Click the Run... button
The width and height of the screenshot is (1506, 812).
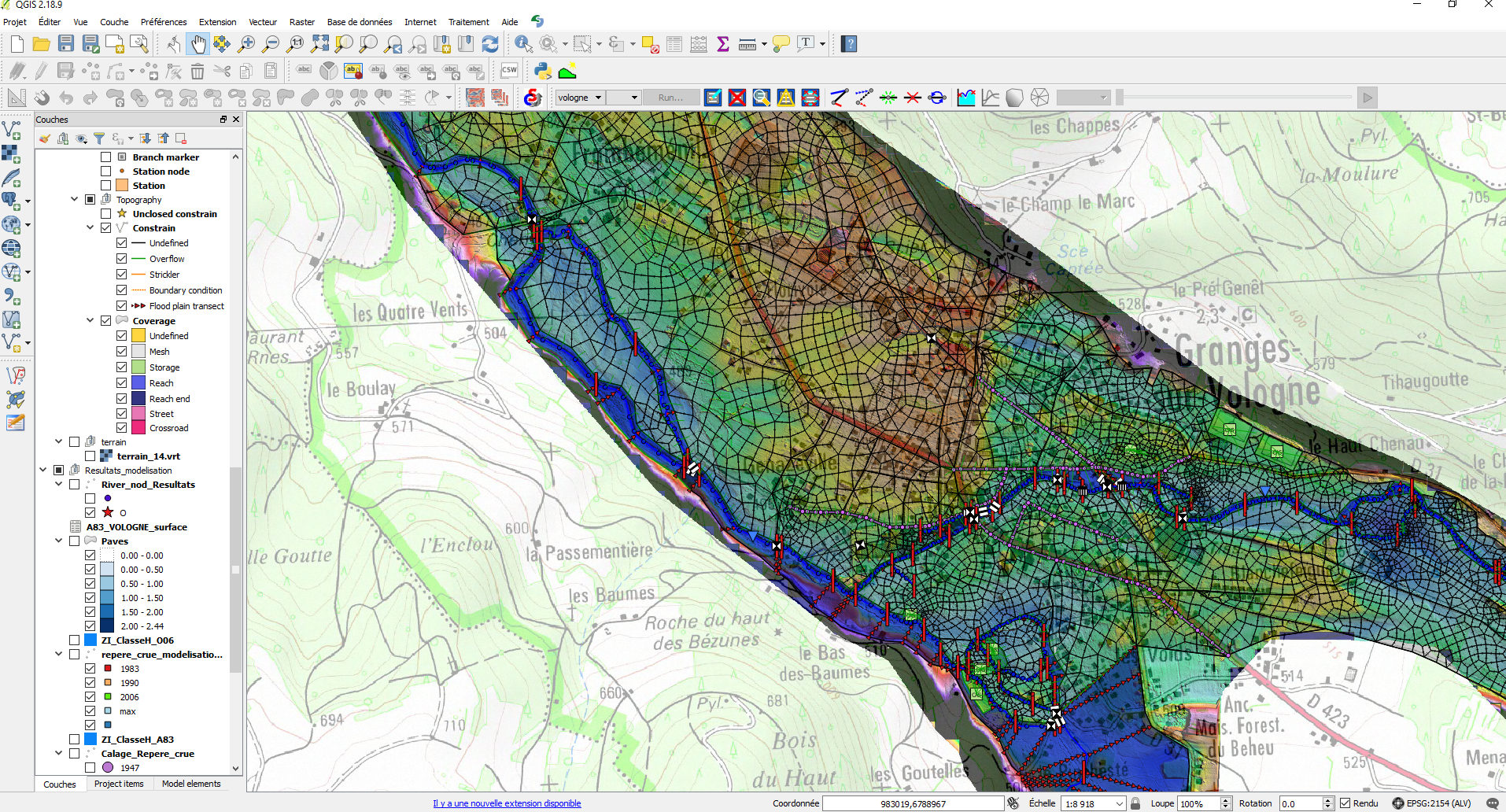point(671,98)
